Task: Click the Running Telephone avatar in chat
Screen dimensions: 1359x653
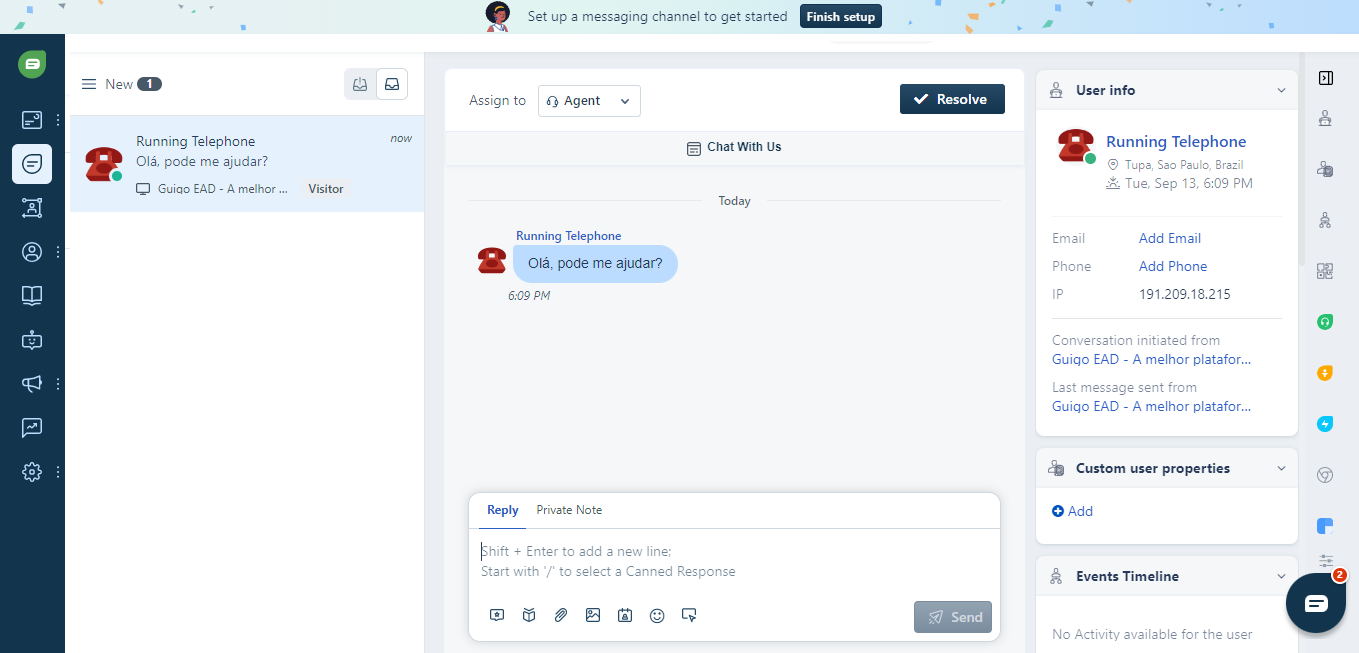Action: [492, 261]
